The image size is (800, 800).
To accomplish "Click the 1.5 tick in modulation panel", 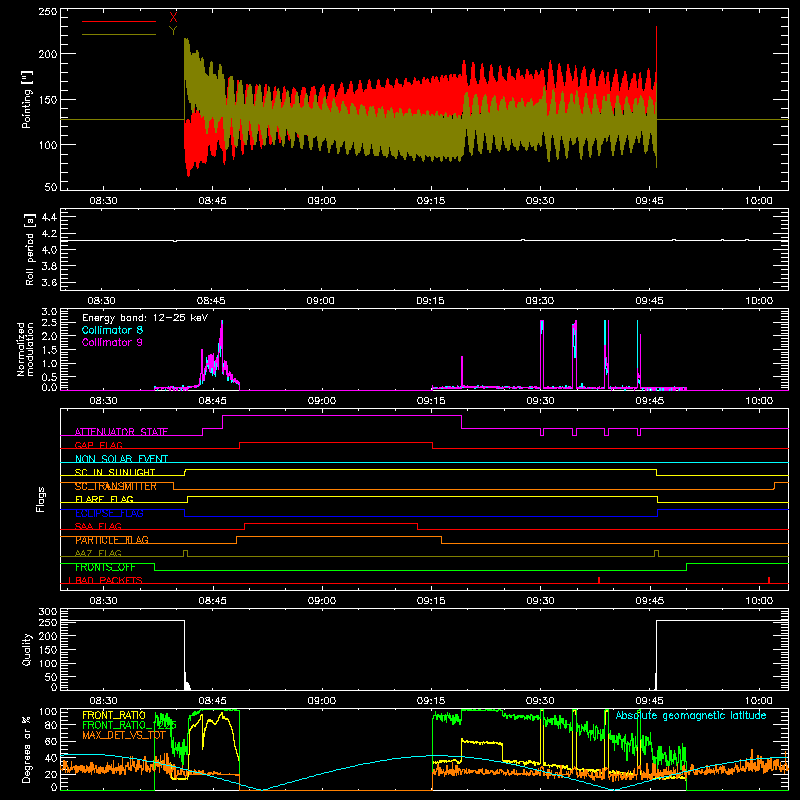I will (x=49, y=350).
